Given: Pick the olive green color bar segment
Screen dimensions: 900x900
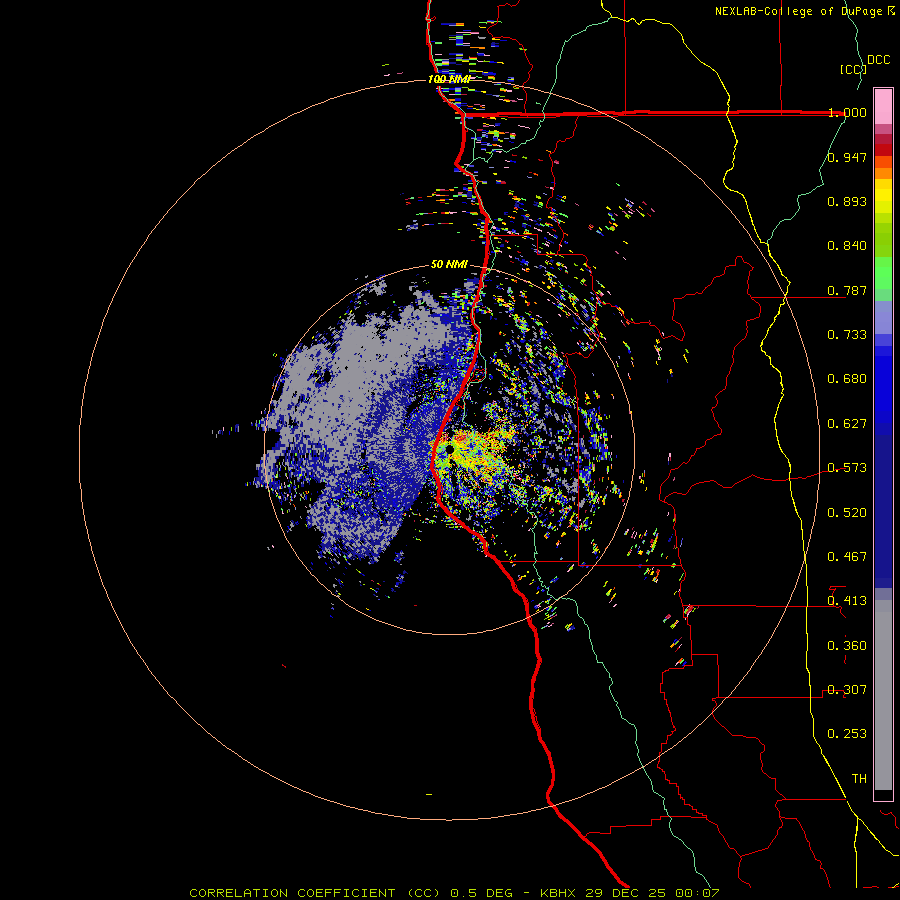Looking at the screenshot, I should [x=883, y=239].
